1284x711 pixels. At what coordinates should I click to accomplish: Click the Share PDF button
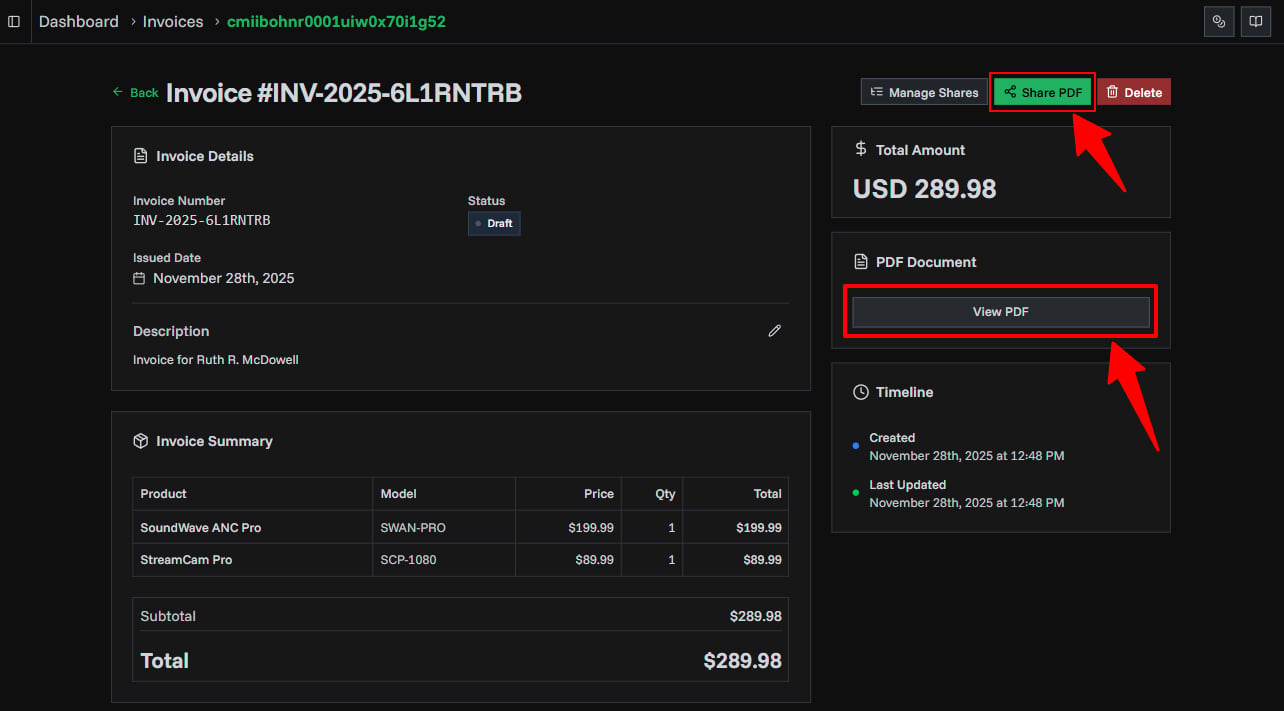1042,92
